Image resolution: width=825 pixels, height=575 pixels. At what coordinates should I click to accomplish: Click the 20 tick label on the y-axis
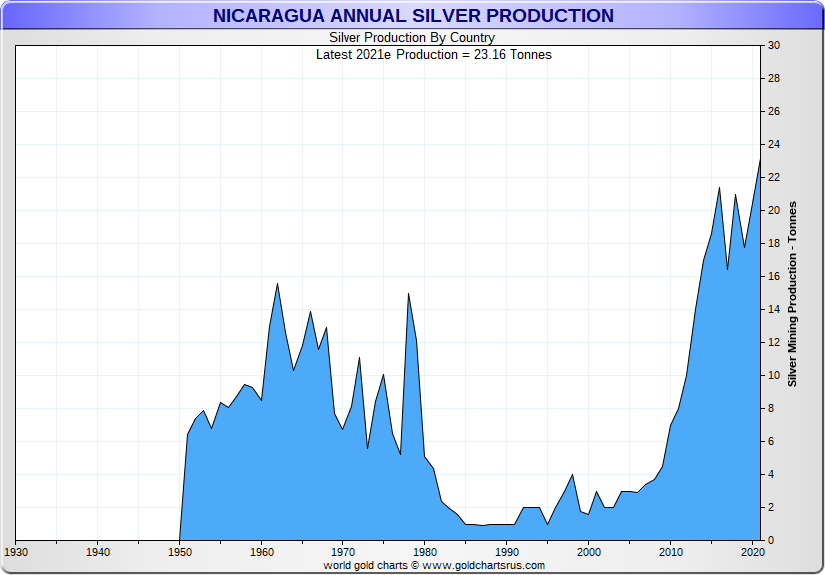click(x=773, y=211)
